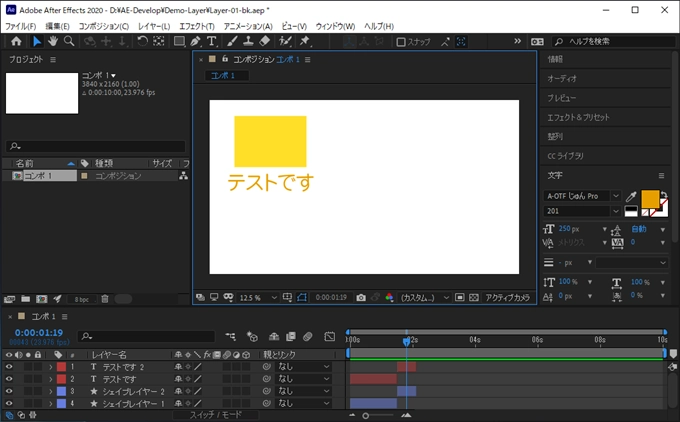This screenshot has width=680, height=422.
Task: Open the エフェクト＆プリセット panel
Action: tap(578, 117)
